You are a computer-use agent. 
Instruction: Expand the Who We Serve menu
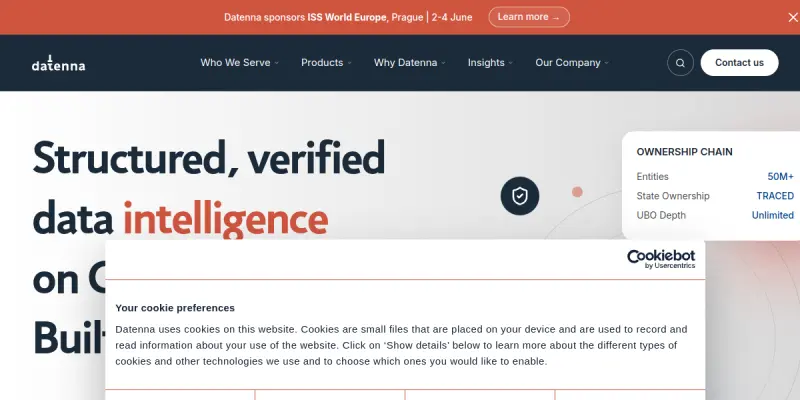[239, 63]
